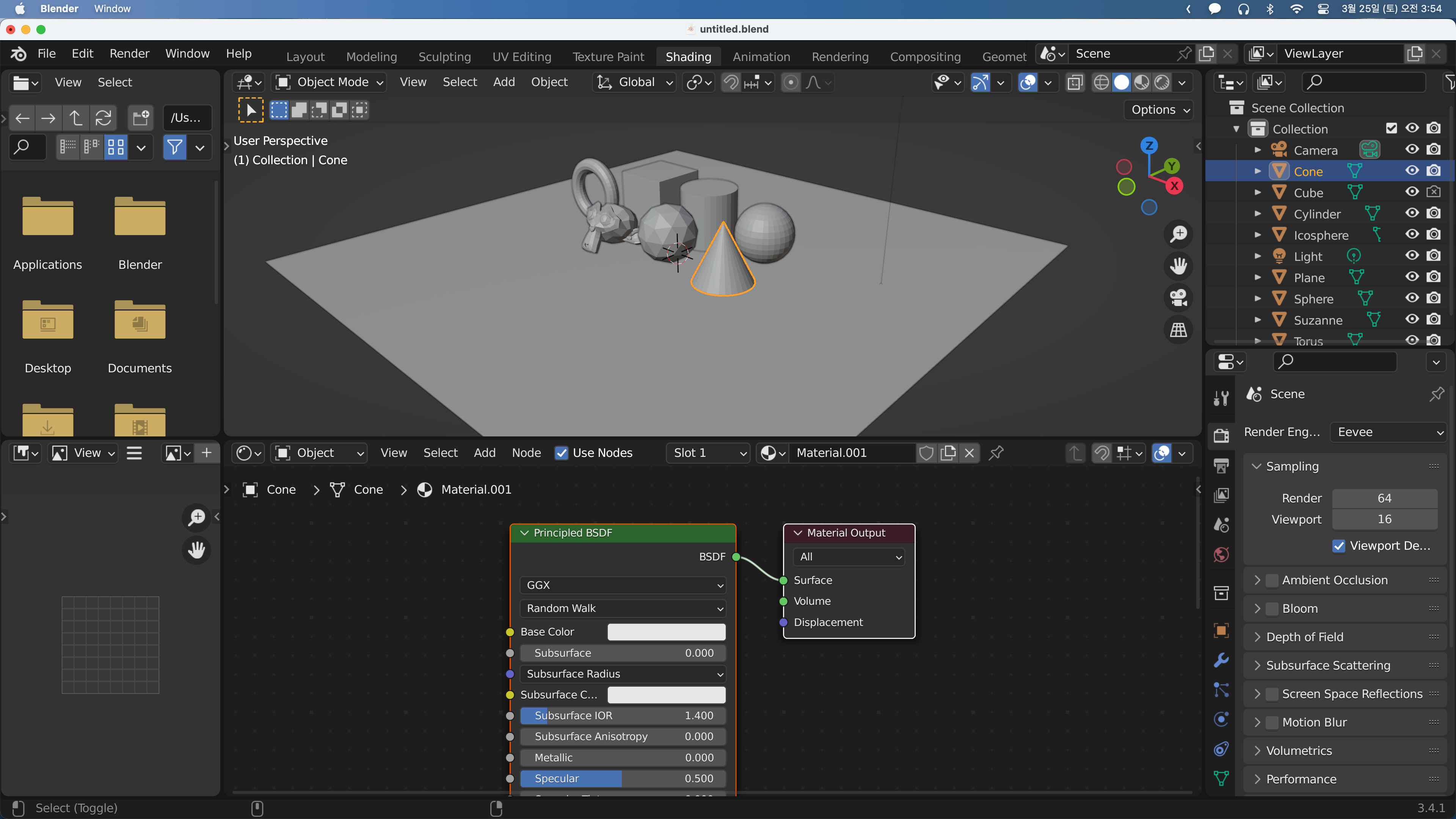
Task: Open the Global transform orientation dropdown
Action: (x=635, y=83)
